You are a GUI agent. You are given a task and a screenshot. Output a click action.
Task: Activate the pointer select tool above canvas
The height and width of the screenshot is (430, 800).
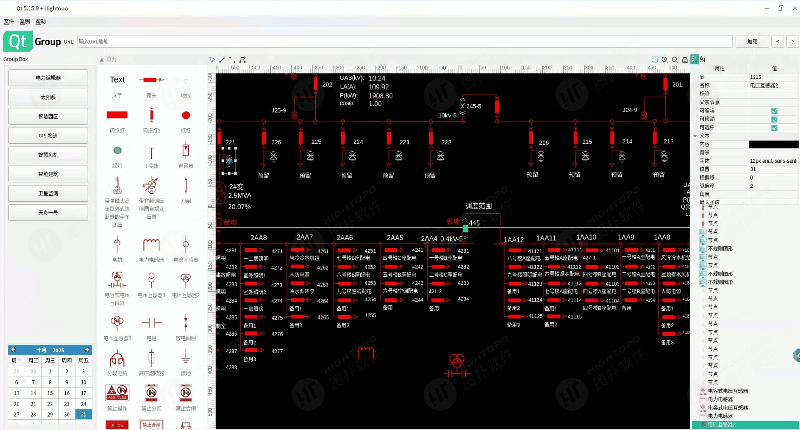click(x=212, y=59)
